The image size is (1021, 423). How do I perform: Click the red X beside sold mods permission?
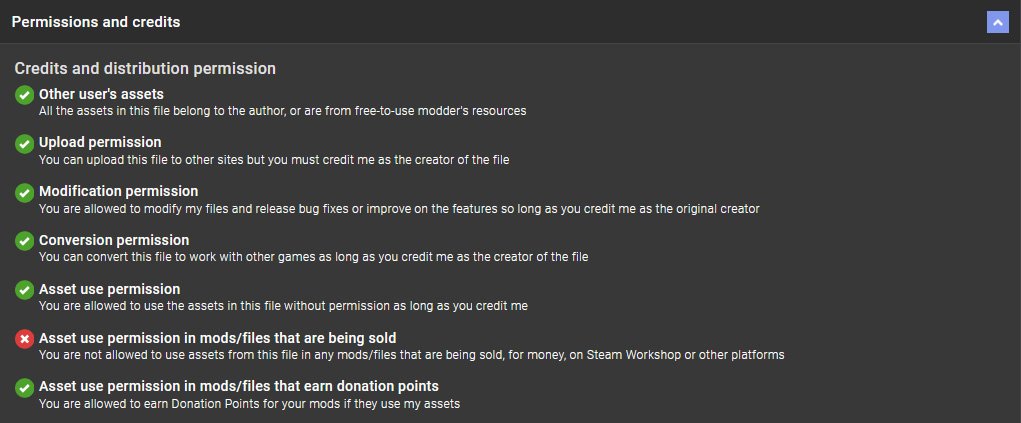coord(24,339)
